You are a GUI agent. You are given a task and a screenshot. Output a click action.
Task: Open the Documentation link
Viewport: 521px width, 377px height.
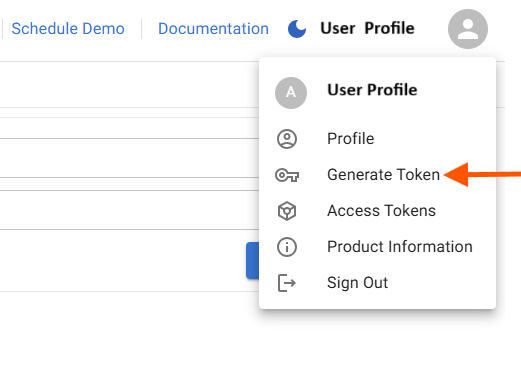213,29
